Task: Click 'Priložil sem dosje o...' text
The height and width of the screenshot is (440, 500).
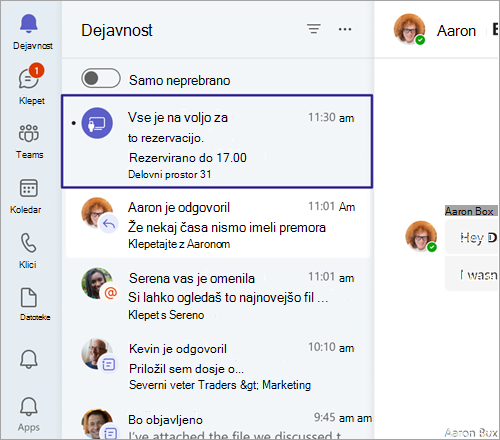Action: pyautogui.click(x=186, y=369)
